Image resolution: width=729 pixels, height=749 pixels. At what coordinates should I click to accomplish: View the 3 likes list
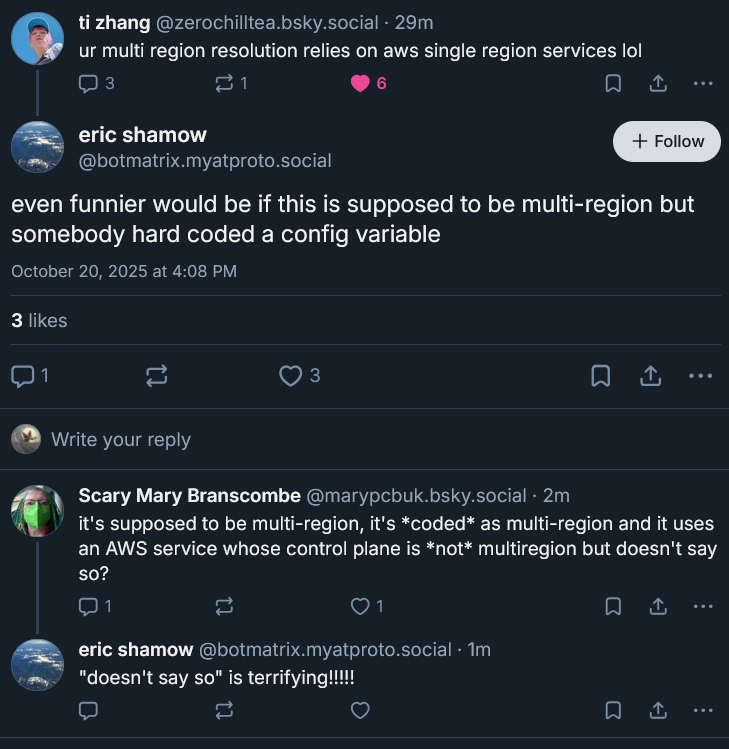(x=39, y=321)
